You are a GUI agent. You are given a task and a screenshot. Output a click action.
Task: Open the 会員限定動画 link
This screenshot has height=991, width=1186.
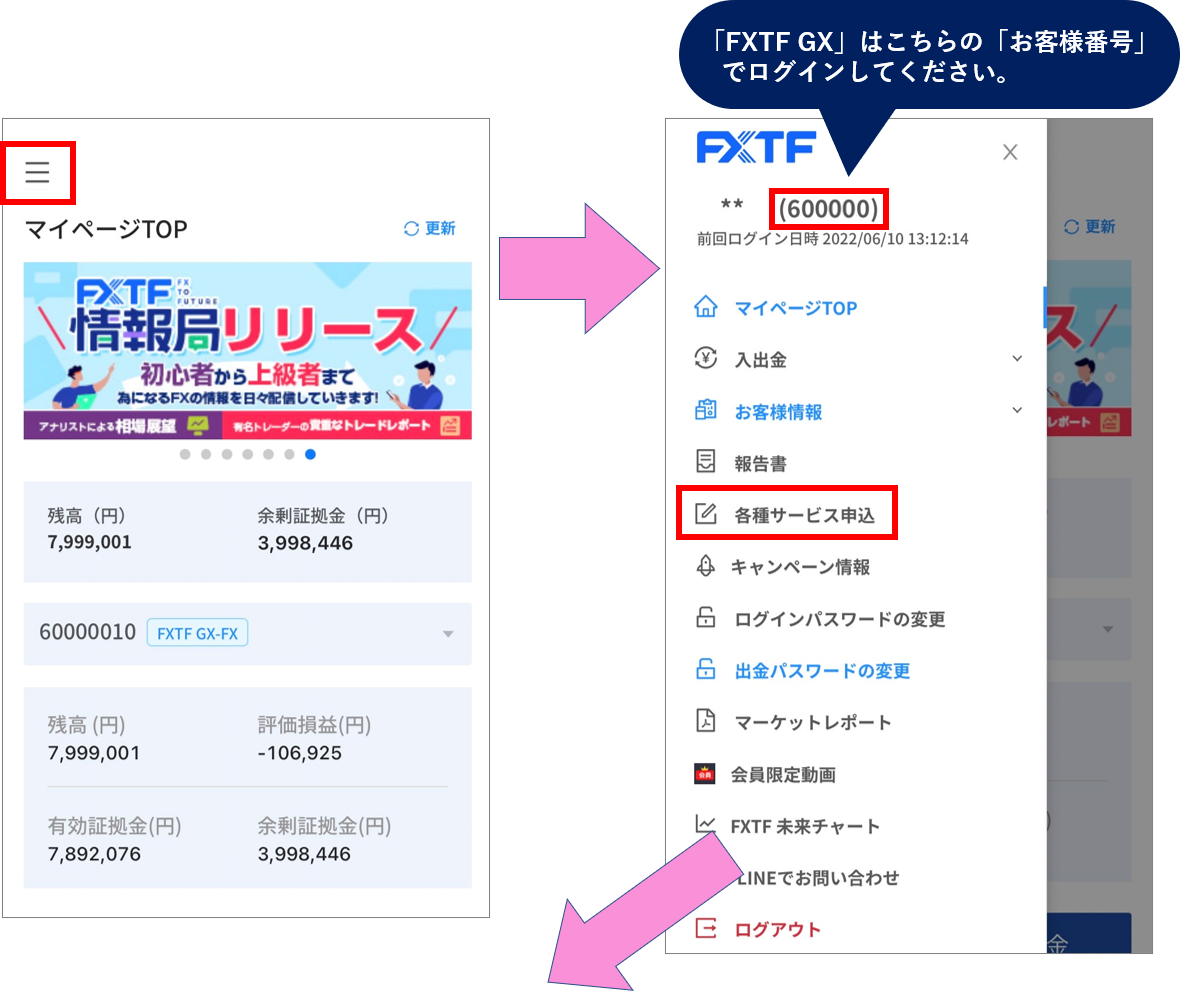[783, 775]
